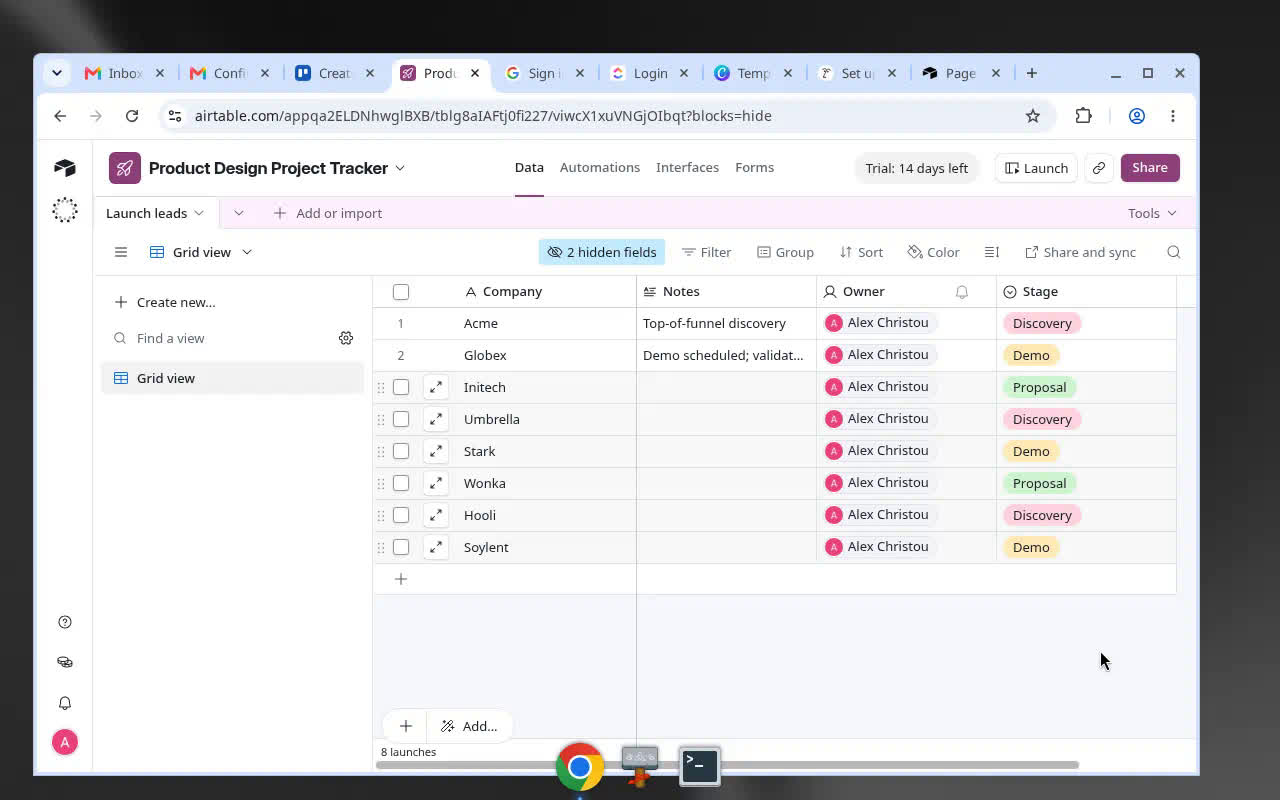Expand the Umbrella record with the arrows icon
The height and width of the screenshot is (800, 1280).
[x=436, y=419]
